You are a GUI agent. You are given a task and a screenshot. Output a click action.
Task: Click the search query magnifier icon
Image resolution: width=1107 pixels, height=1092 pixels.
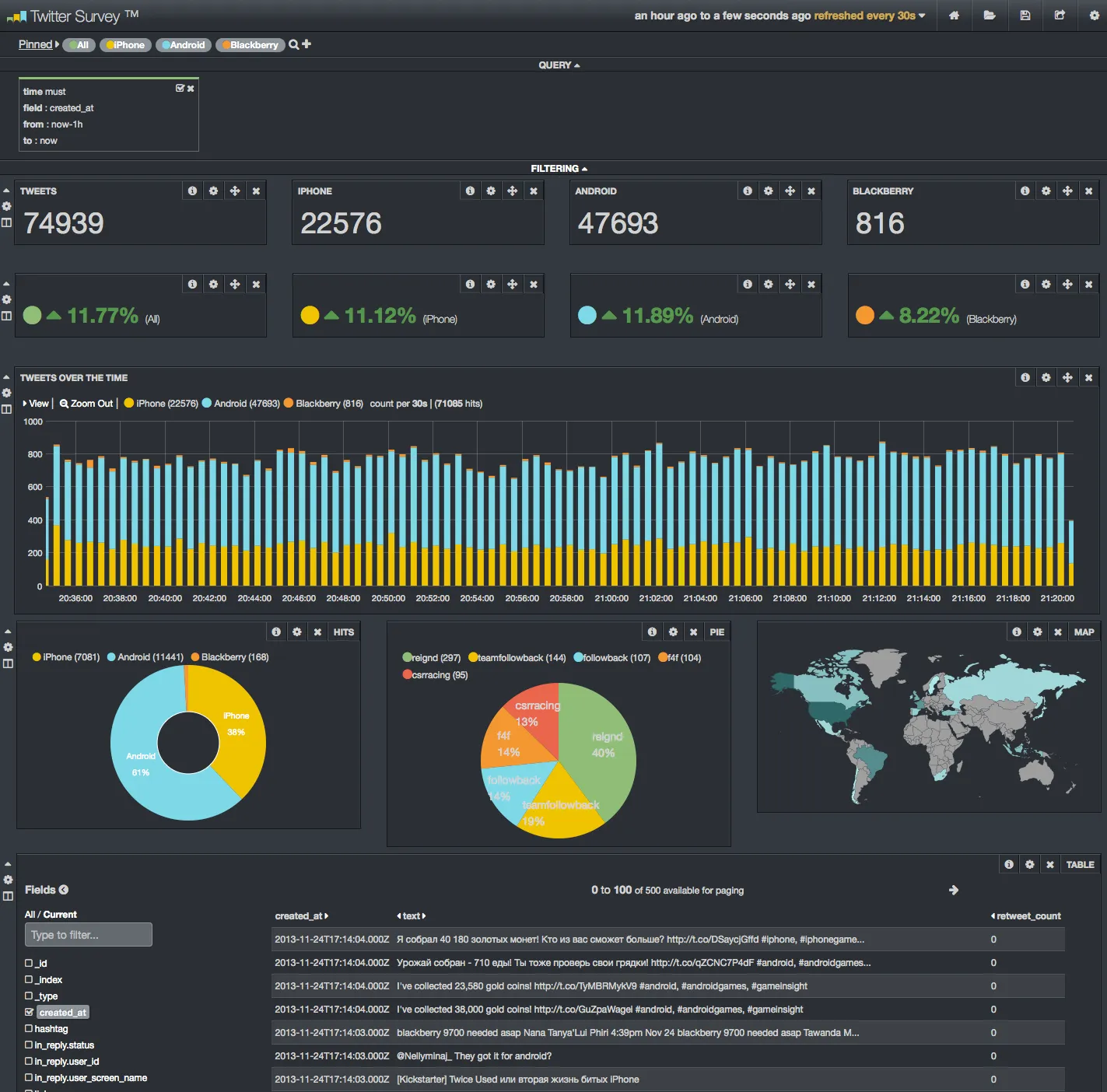293,44
